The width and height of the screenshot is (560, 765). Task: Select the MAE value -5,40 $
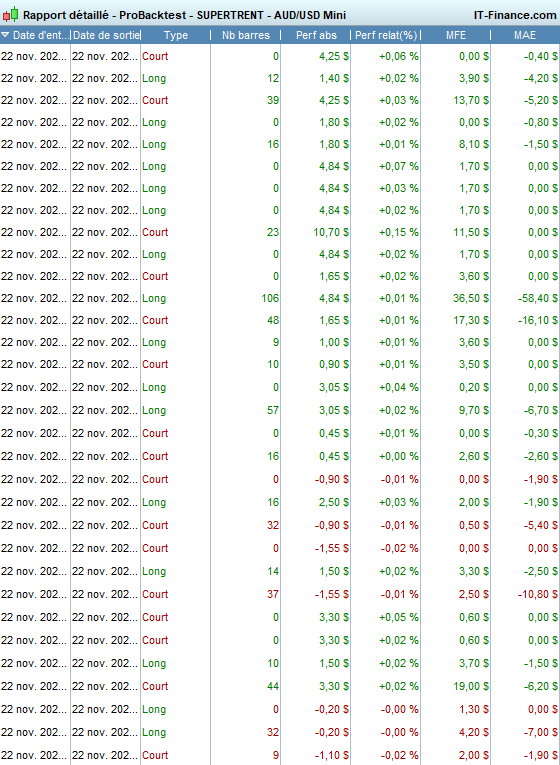(541, 525)
